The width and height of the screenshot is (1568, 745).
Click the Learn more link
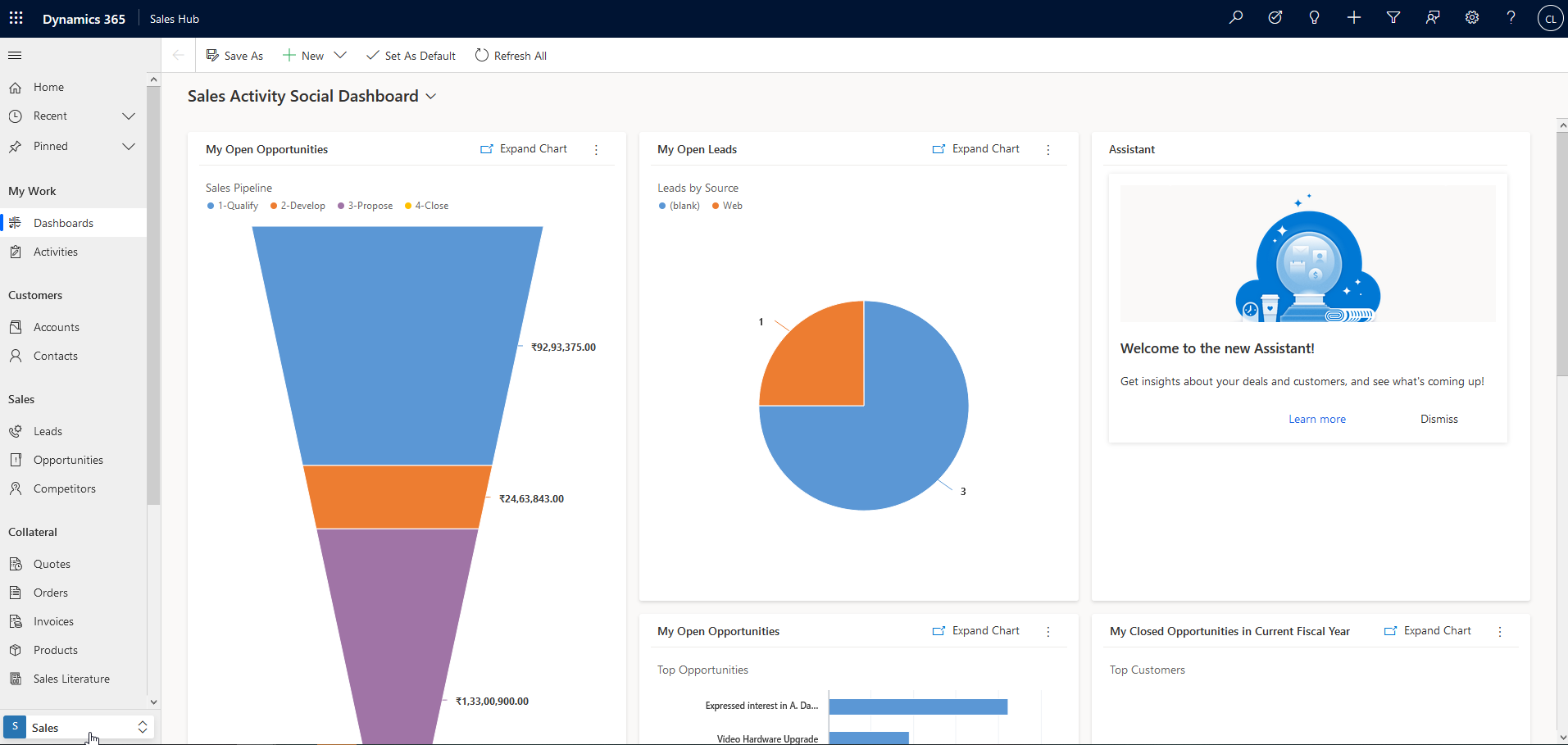click(1316, 419)
